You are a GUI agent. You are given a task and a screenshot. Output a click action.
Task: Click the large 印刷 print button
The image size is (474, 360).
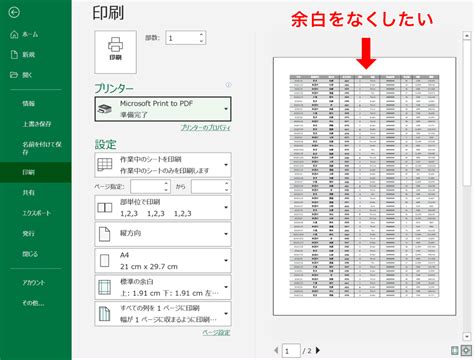115,52
